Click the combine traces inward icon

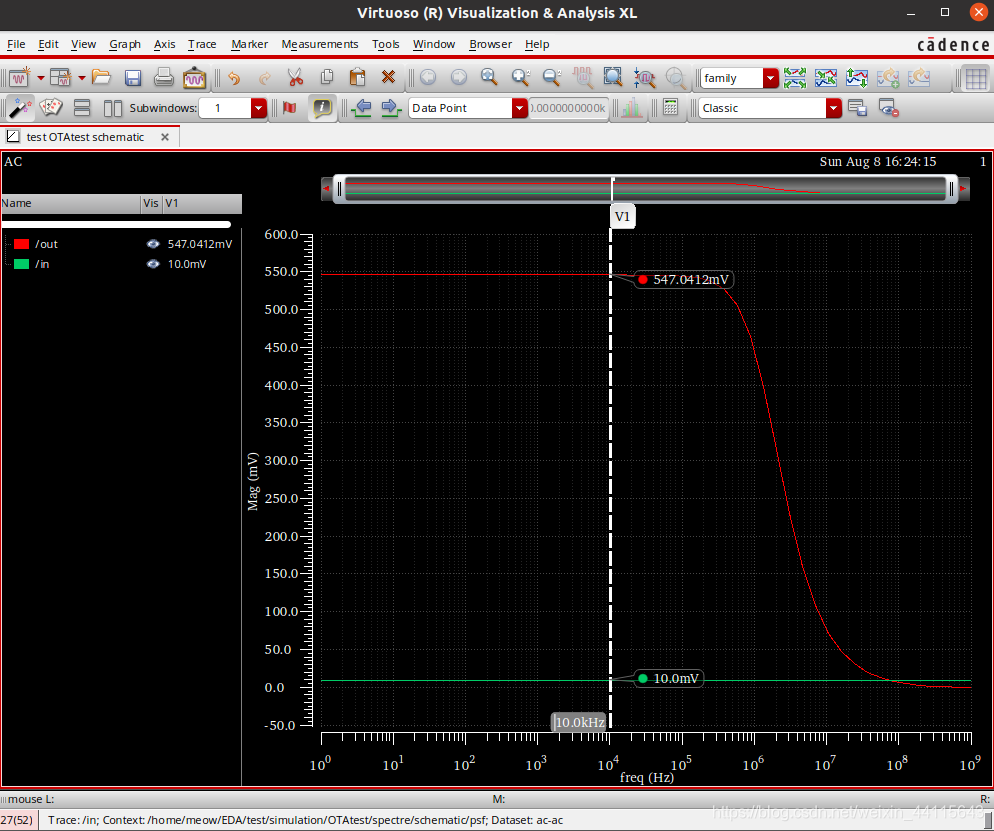point(826,77)
